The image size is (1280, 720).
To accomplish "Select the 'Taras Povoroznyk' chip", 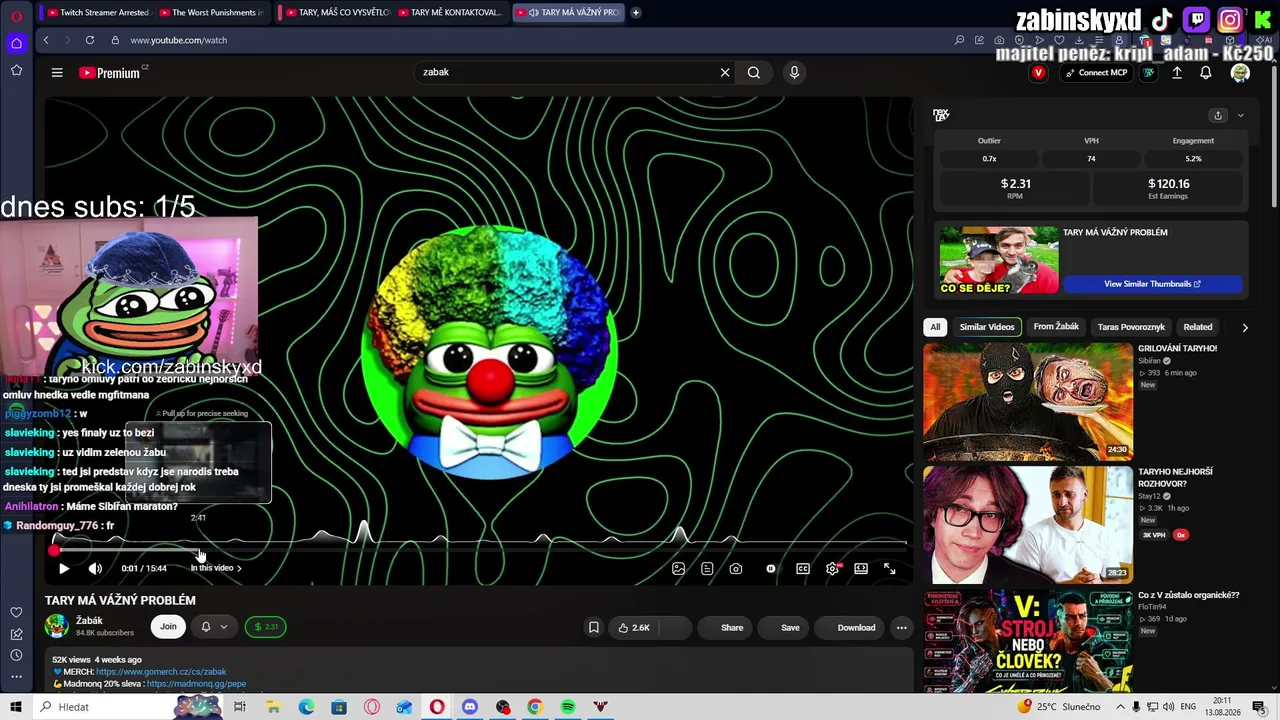I will pos(1131,327).
